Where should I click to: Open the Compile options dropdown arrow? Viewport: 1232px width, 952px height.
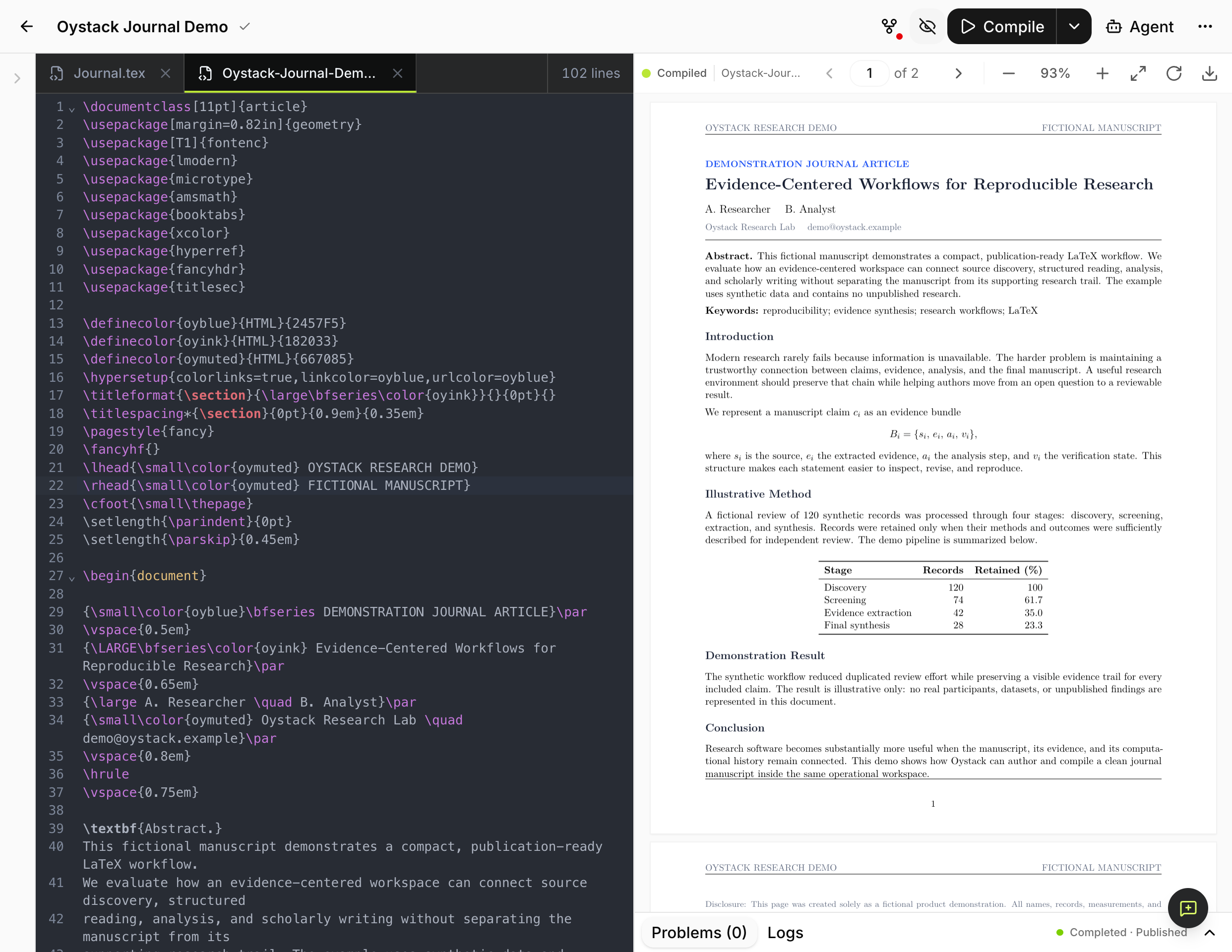point(1073,26)
